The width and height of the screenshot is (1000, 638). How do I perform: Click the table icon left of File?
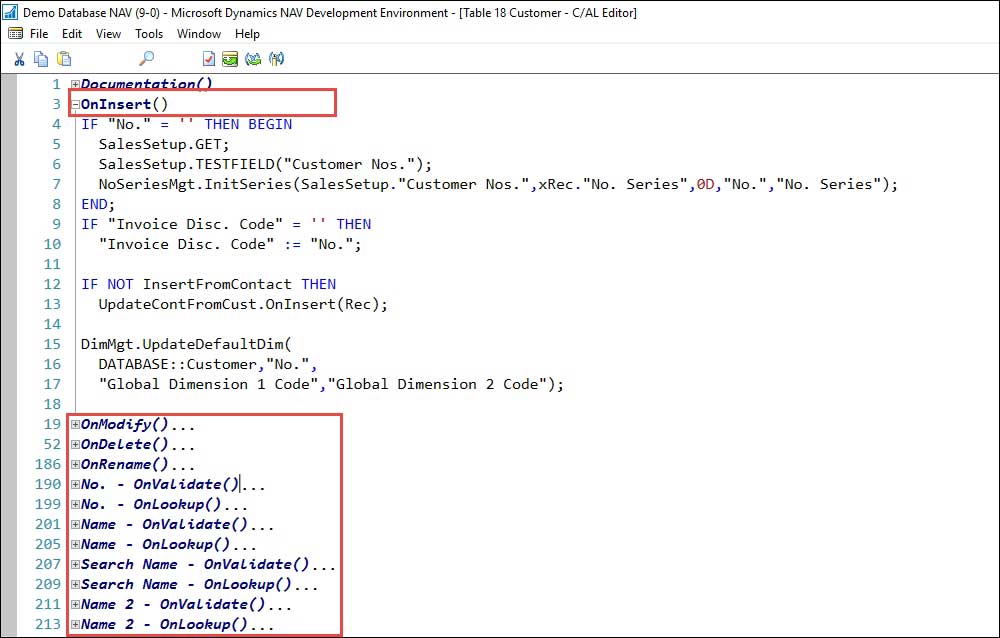pos(16,33)
